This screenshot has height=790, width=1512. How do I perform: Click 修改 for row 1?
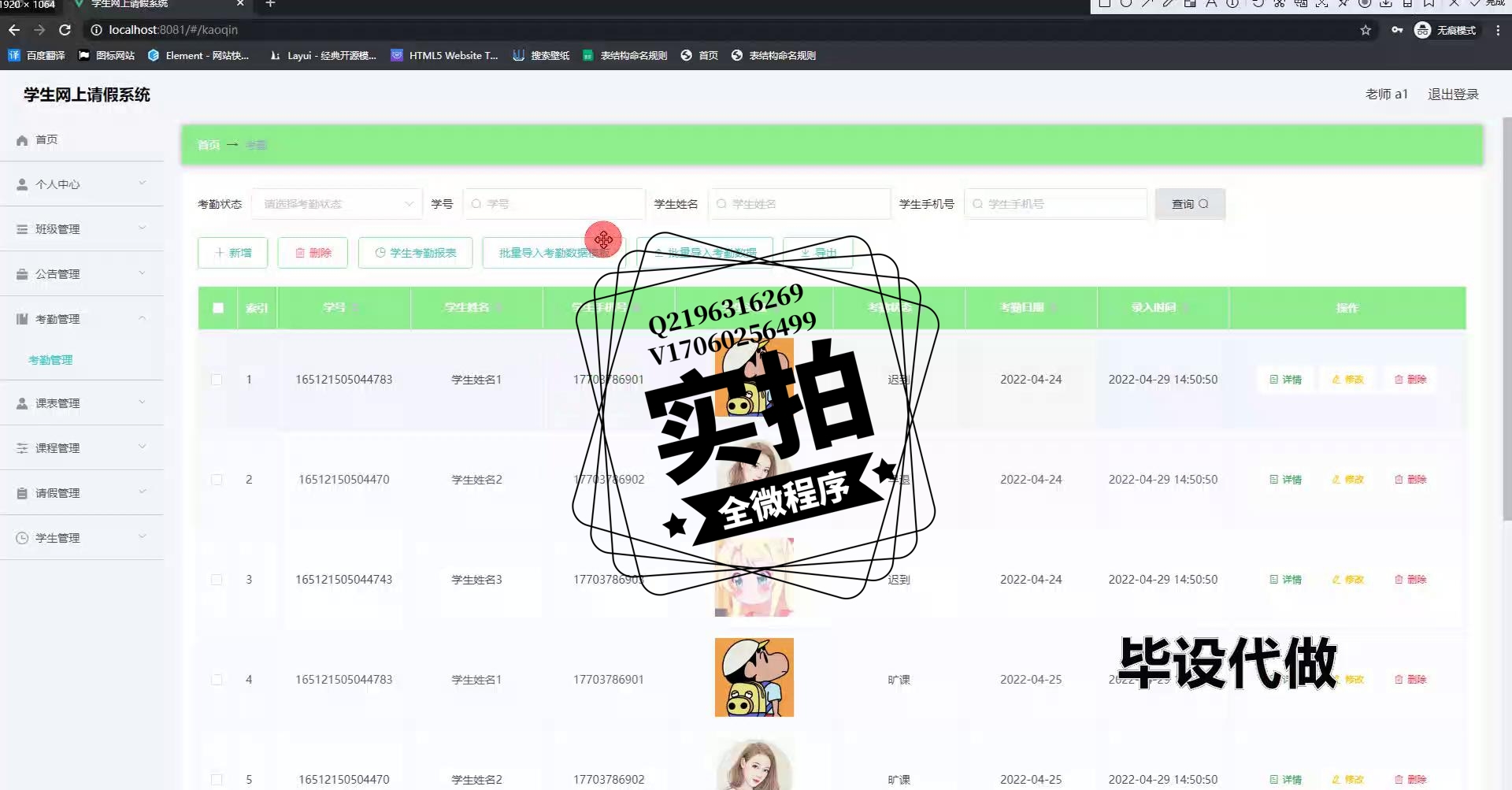1347,380
